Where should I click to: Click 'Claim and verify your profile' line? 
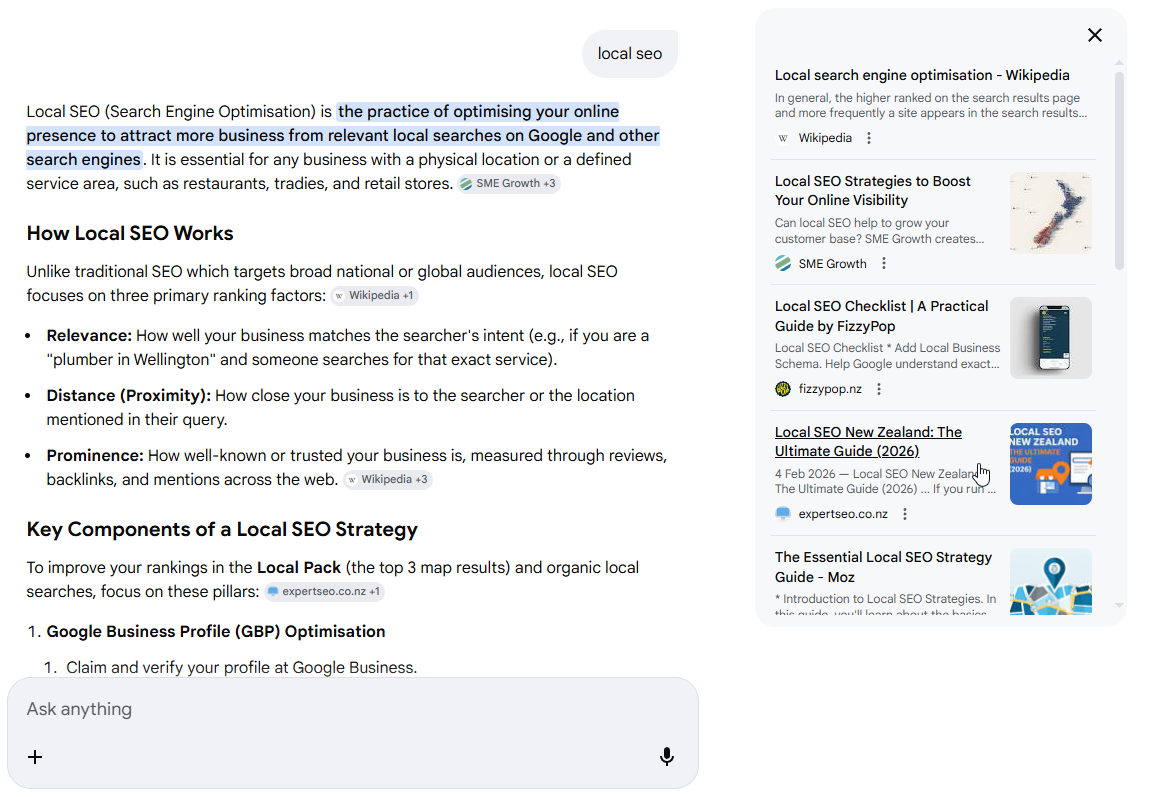click(242, 668)
